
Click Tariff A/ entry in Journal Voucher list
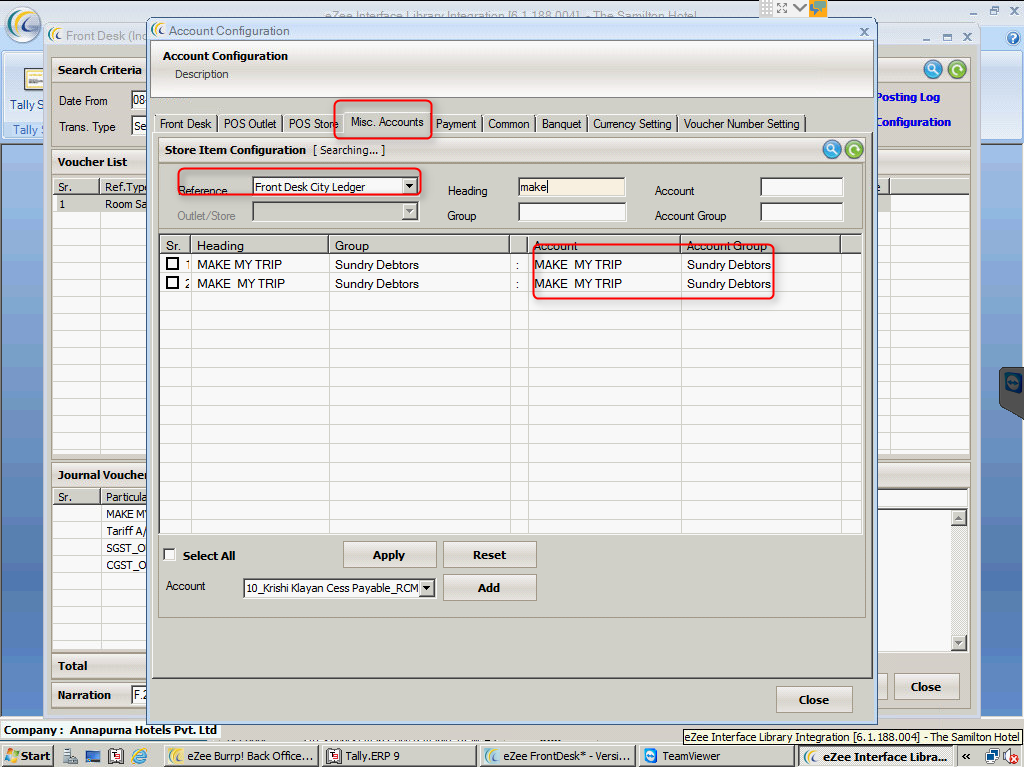pyautogui.click(x=126, y=531)
